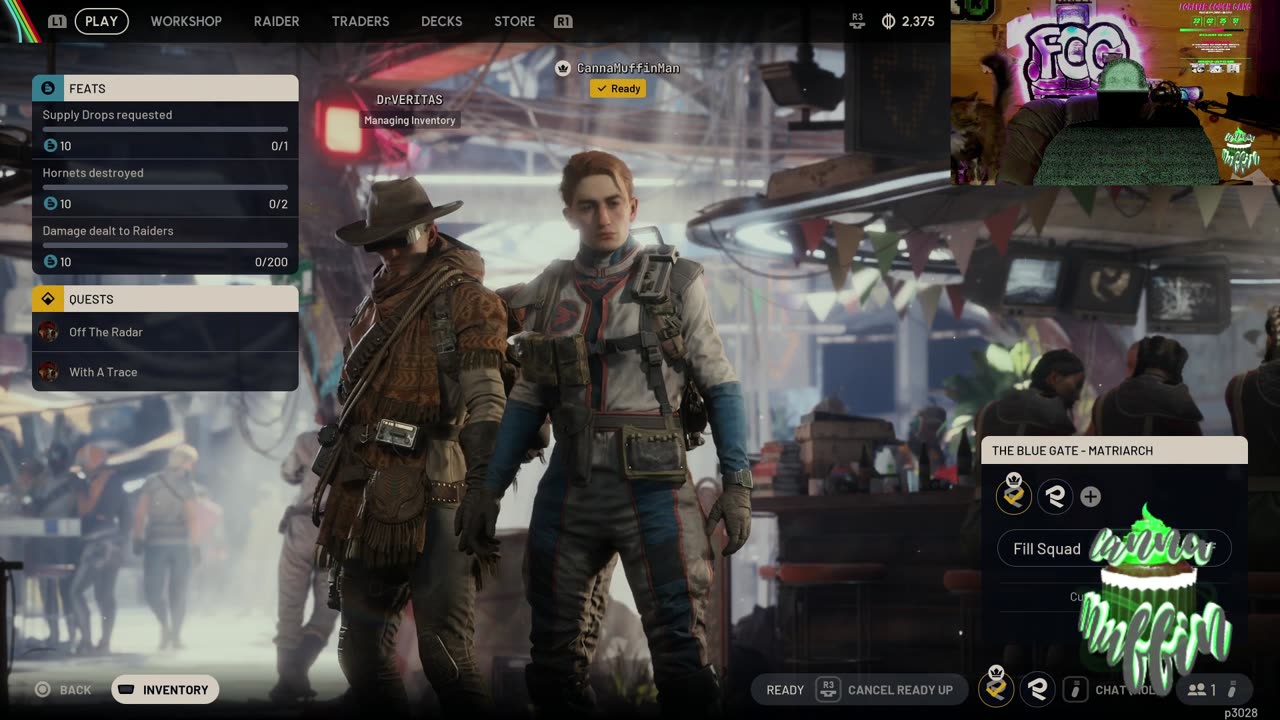Click the 2,375 currency balance
This screenshot has width=1280, height=720.
(918, 21)
